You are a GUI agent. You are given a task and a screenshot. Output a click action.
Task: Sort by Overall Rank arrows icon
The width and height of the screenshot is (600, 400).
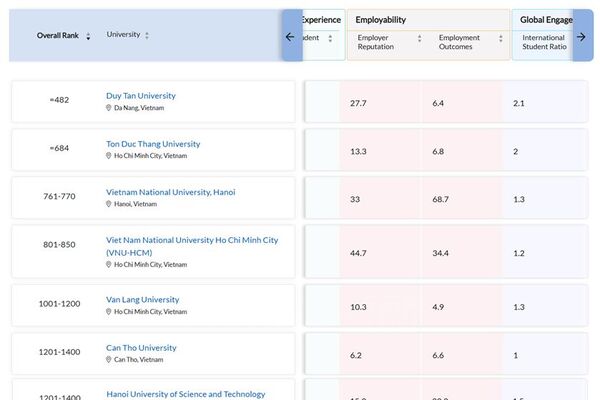tap(88, 36)
